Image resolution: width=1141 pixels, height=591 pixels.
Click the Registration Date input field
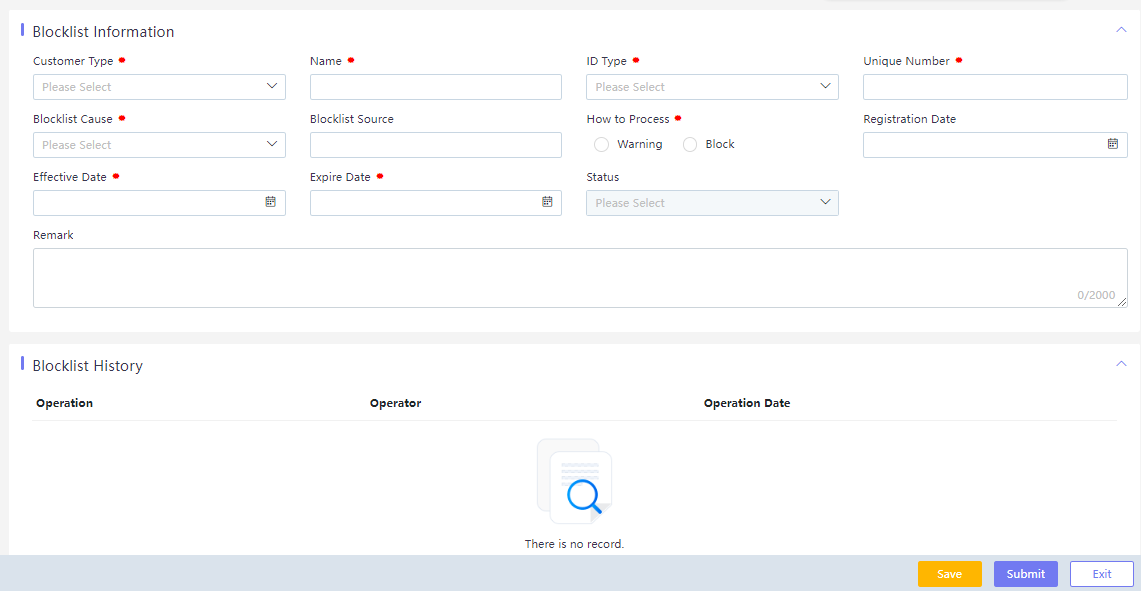[995, 145]
